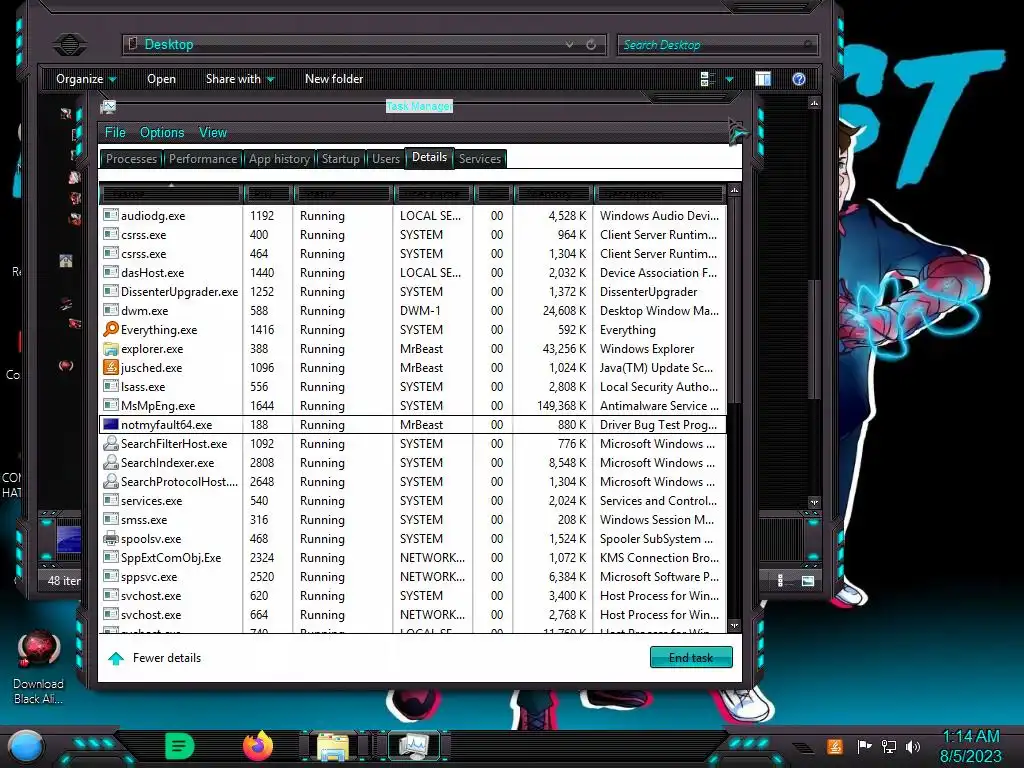Select the DissenterUpgrader.exe process

coord(413,292)
